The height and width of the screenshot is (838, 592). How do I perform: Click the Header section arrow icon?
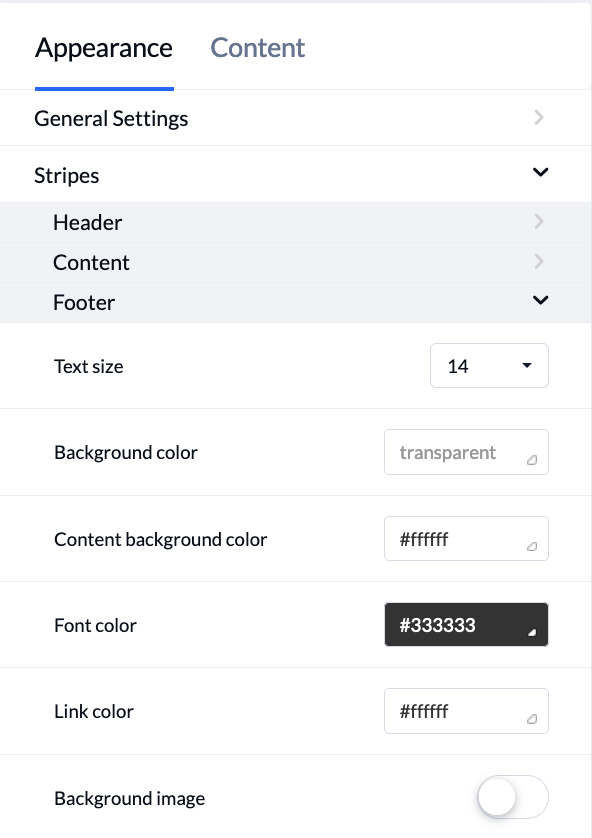click(539, 221)
